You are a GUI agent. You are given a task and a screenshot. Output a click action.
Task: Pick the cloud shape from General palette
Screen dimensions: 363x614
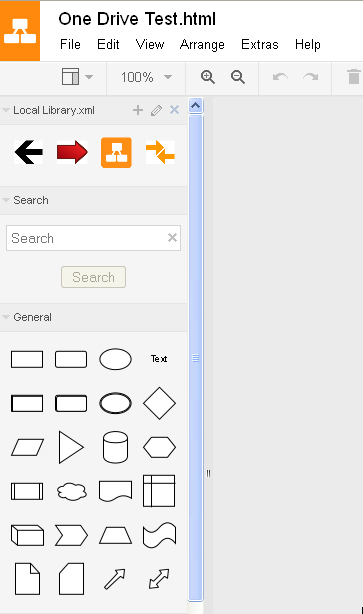(x=71, y=491)
